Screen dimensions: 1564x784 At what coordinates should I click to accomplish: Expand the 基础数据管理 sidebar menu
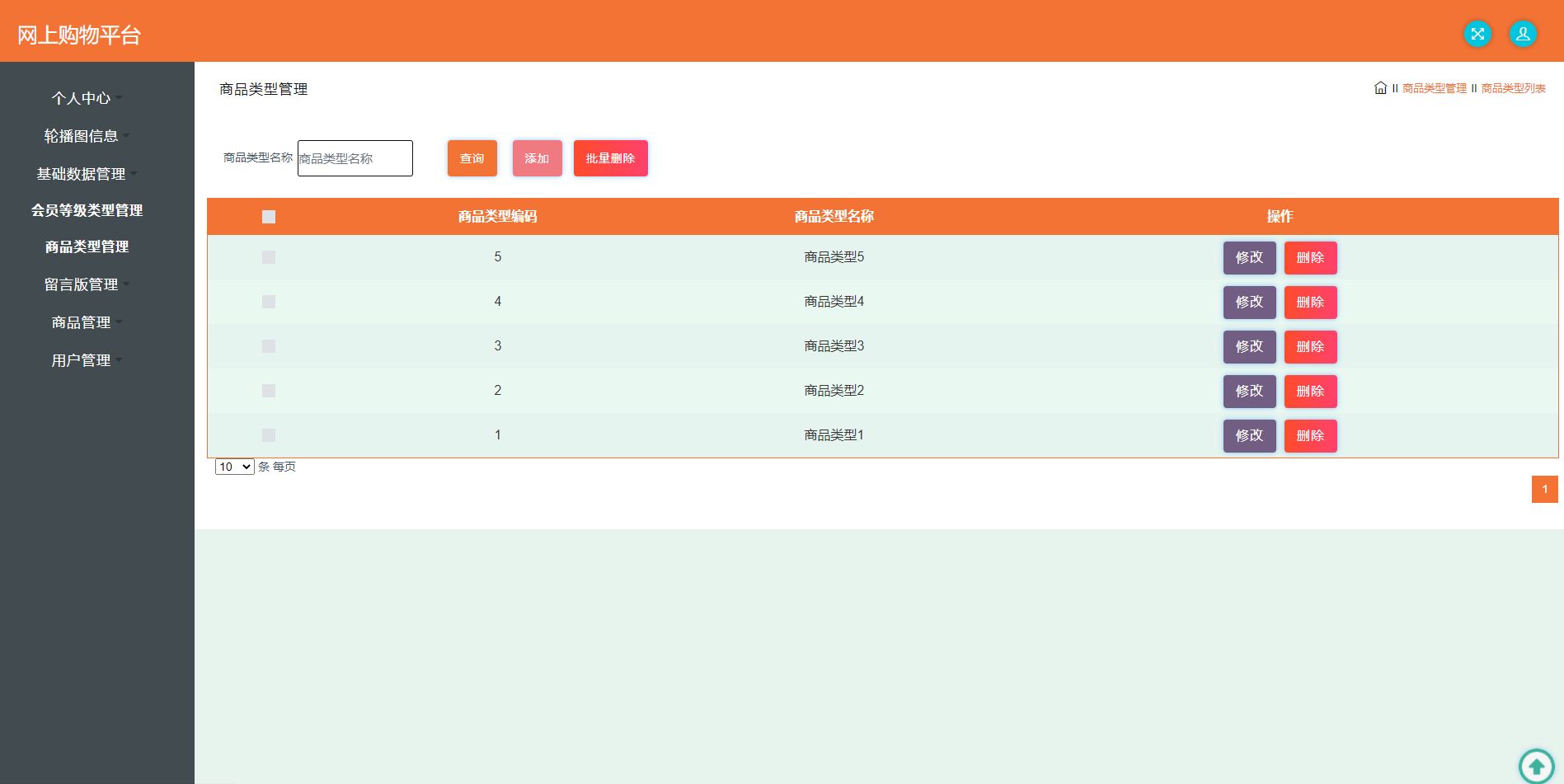coord(86,174)
